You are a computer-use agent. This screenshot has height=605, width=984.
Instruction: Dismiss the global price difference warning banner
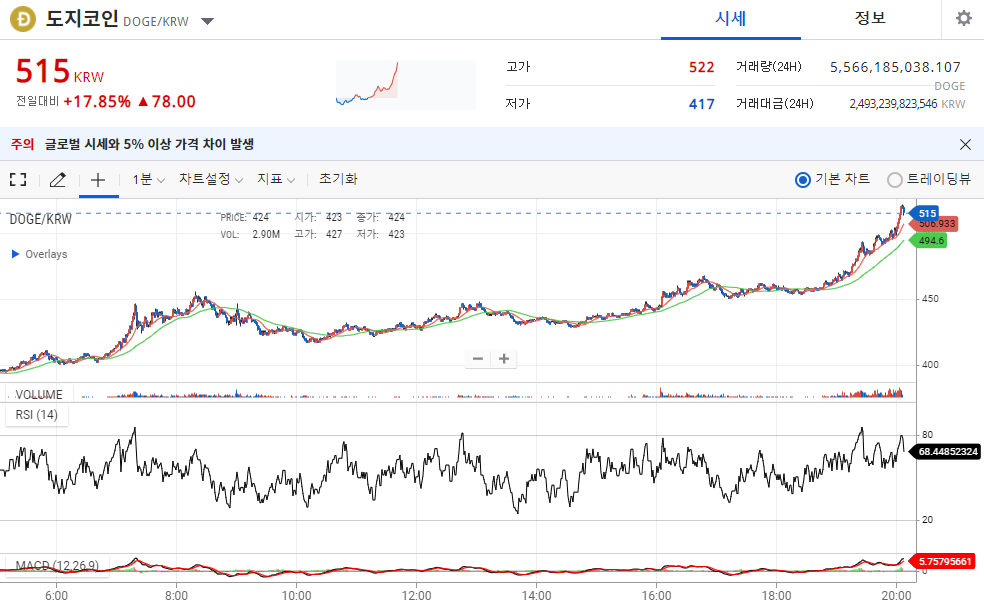[965, 144]
